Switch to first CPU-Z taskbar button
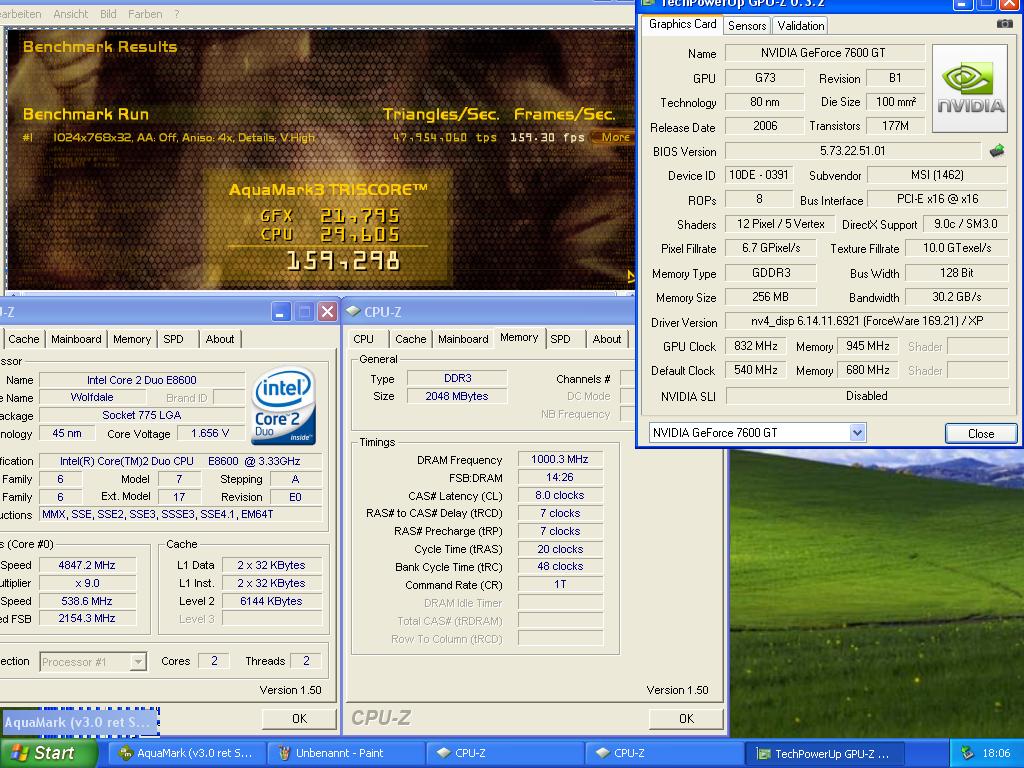1024x768 pixels. tap(505, 753)
